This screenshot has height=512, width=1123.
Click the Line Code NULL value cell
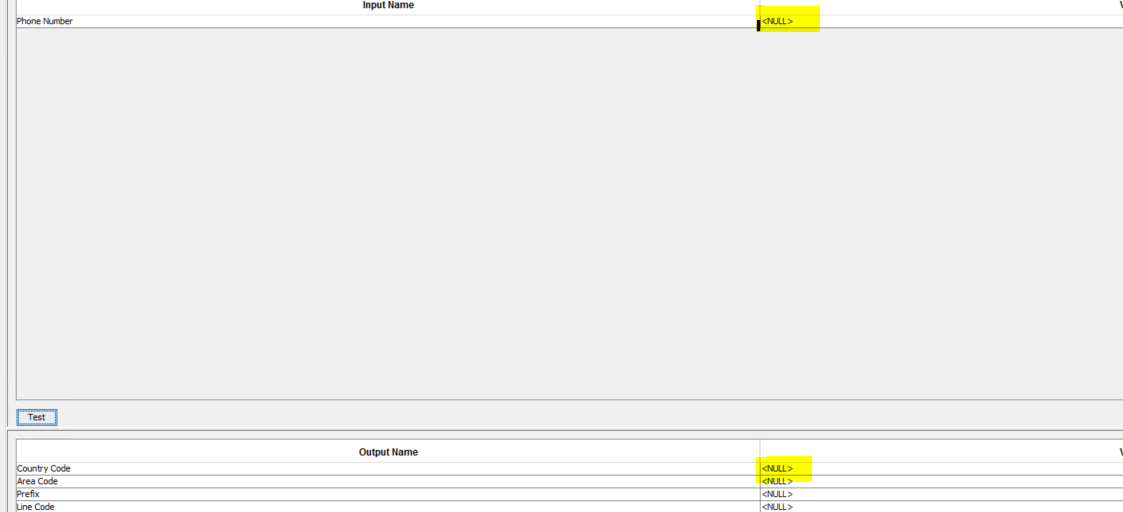(x=941, y=507)
